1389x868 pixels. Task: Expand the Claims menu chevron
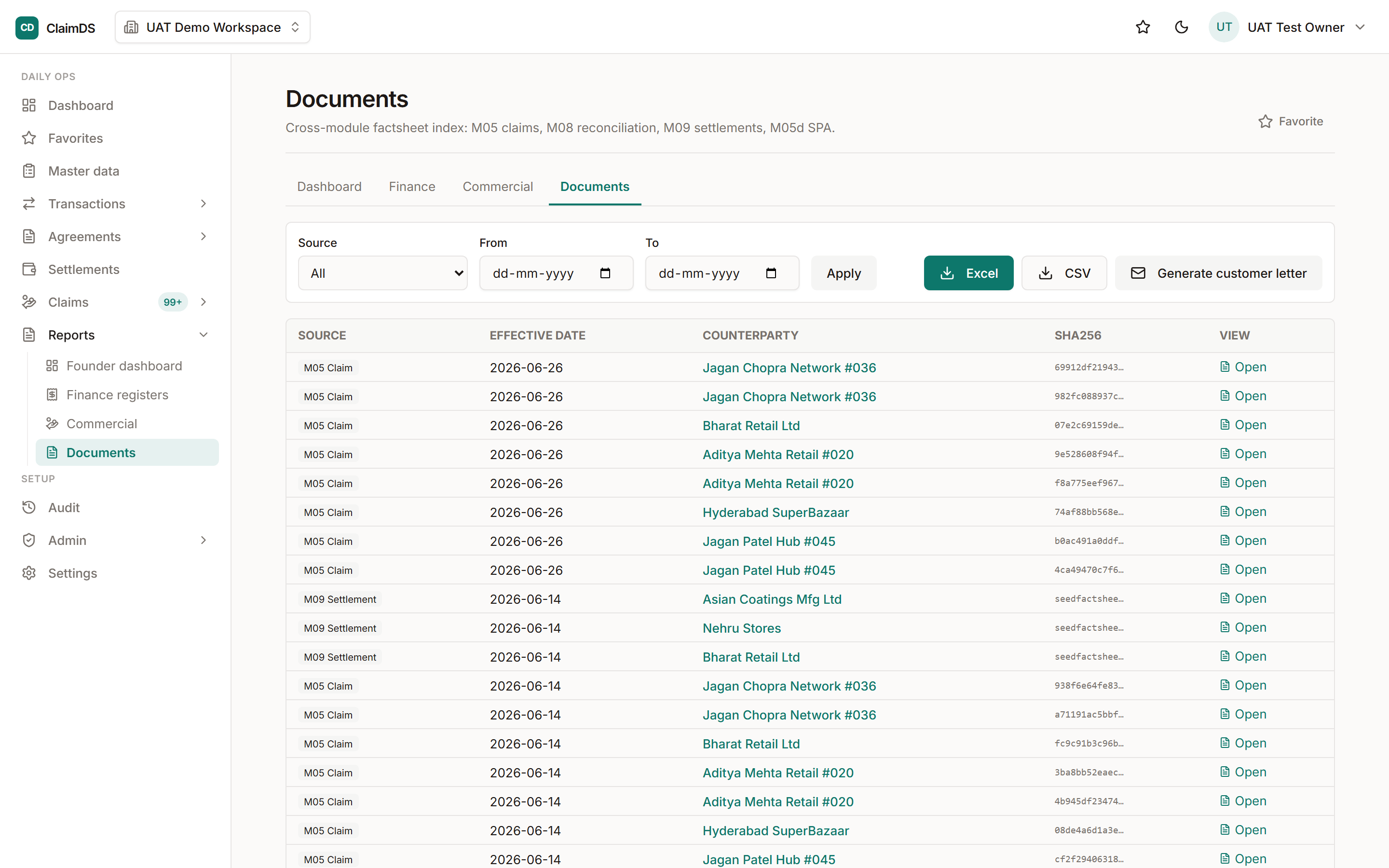pyautogui.click(x=203, y=301)
